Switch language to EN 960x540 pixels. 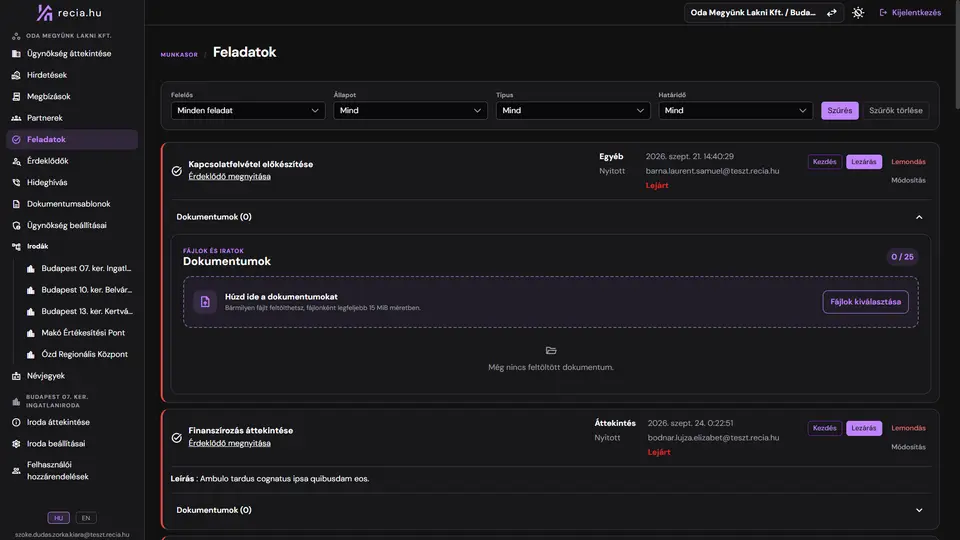[x=86, y=518]
